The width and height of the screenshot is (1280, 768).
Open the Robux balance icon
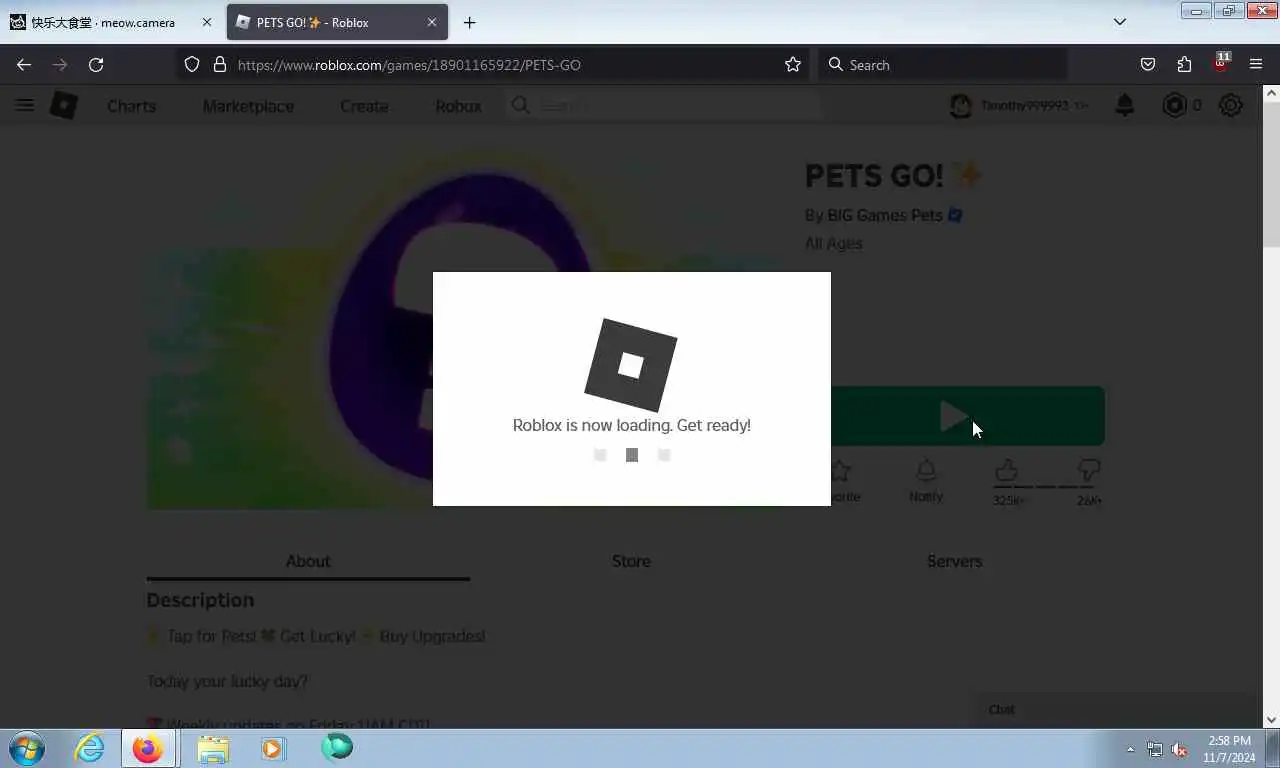[x=1174, y=105]
